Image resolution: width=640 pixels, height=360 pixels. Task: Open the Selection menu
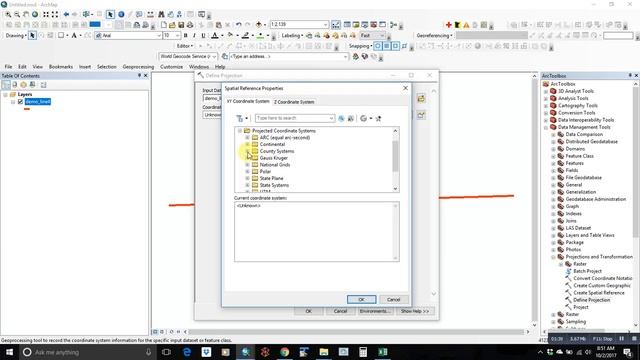click(x=107, y=67)
